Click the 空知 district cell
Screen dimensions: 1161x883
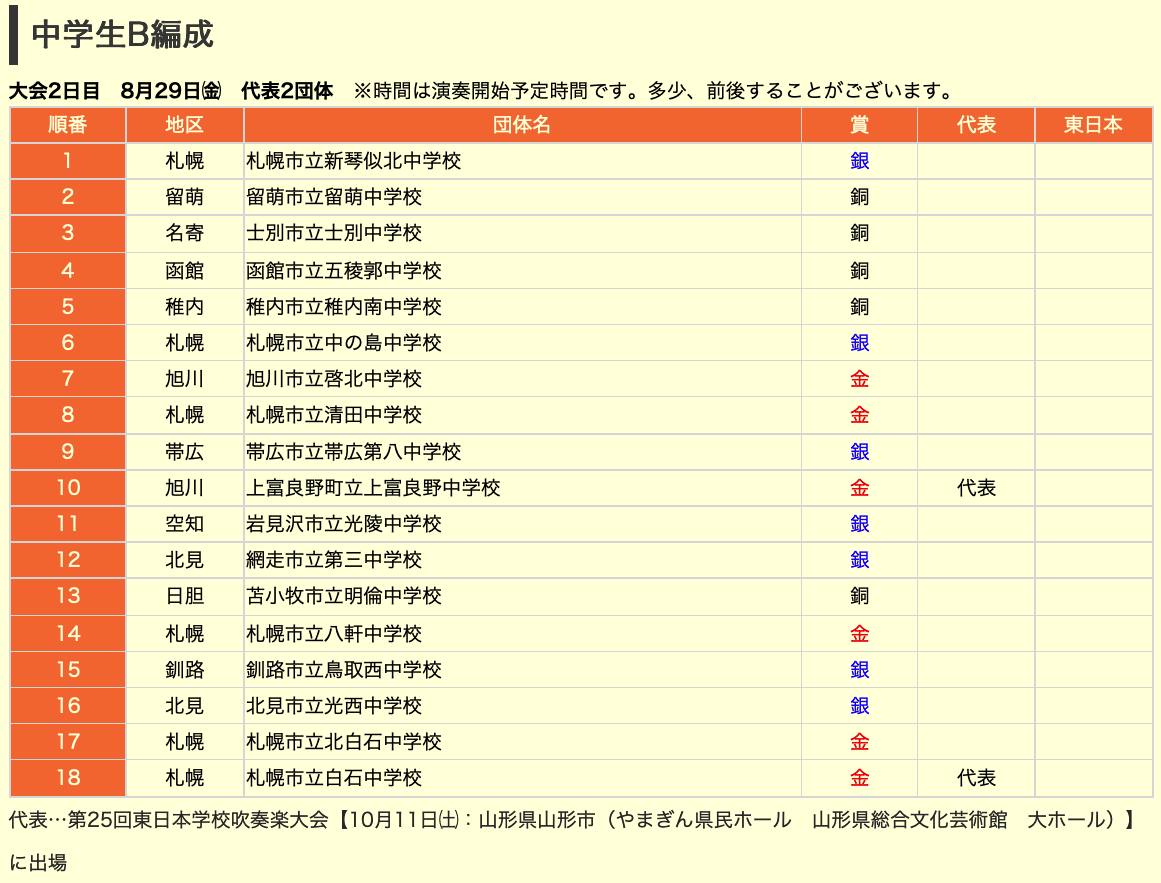pyautogui.click(x=184, y=524)
